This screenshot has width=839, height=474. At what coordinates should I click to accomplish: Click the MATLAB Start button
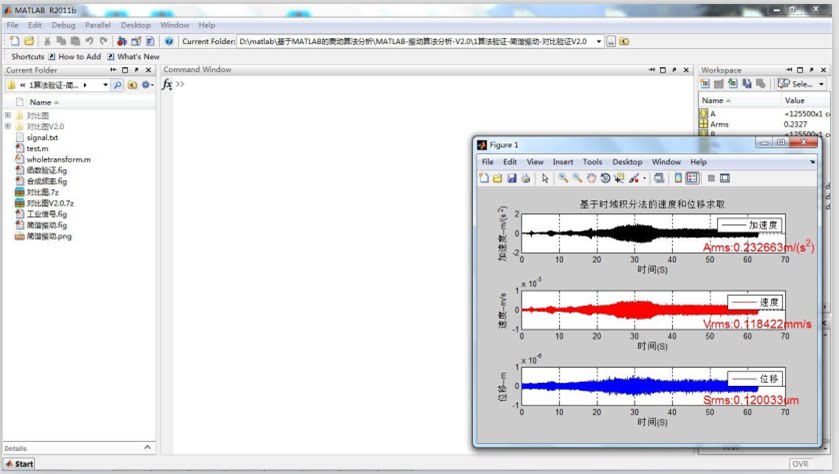(x=19, y=464)
